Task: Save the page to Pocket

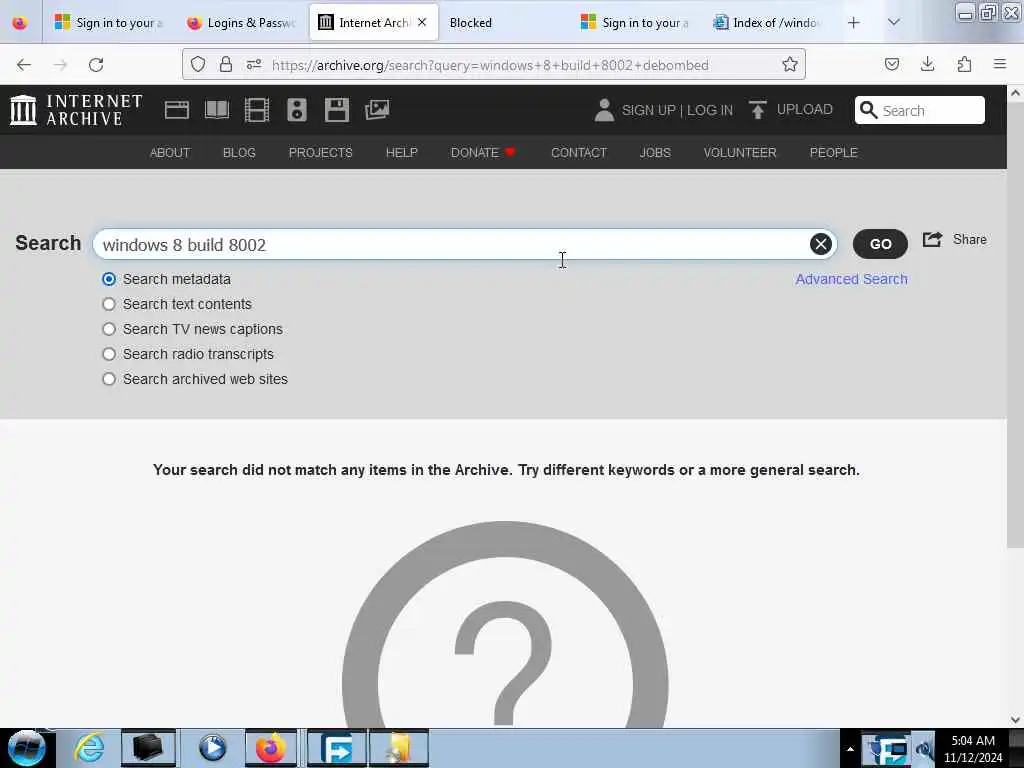Action: (891, 65)
